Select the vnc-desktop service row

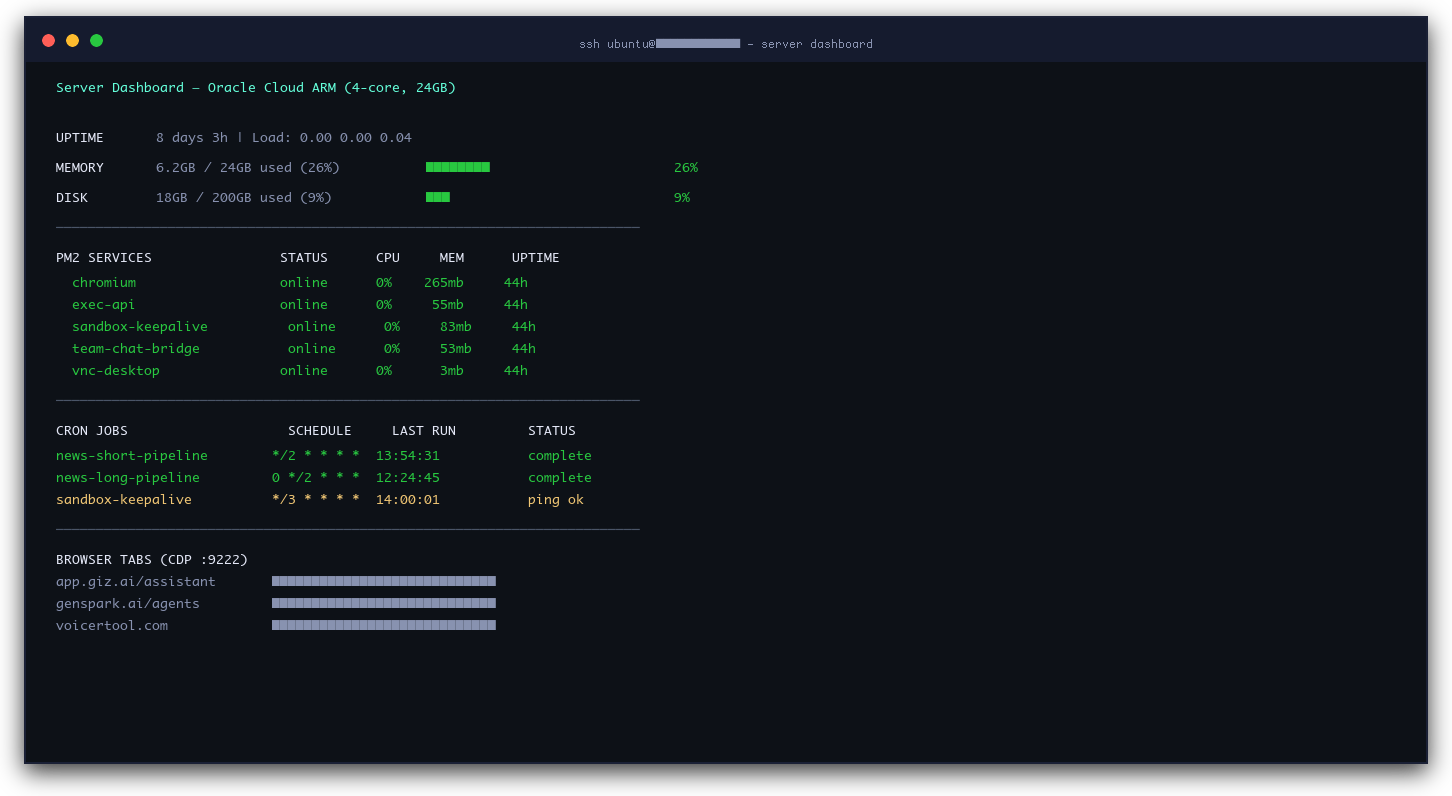[x=115, y=370]
